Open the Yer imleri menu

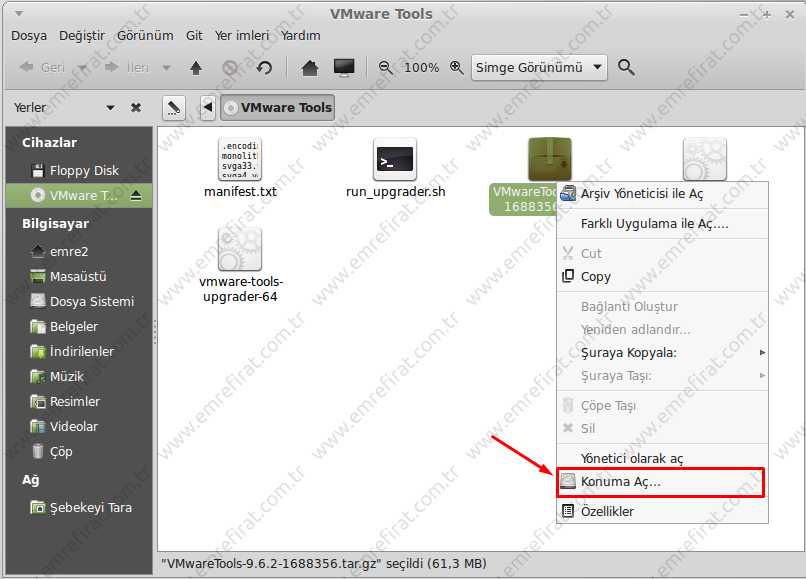click(241, 35)
